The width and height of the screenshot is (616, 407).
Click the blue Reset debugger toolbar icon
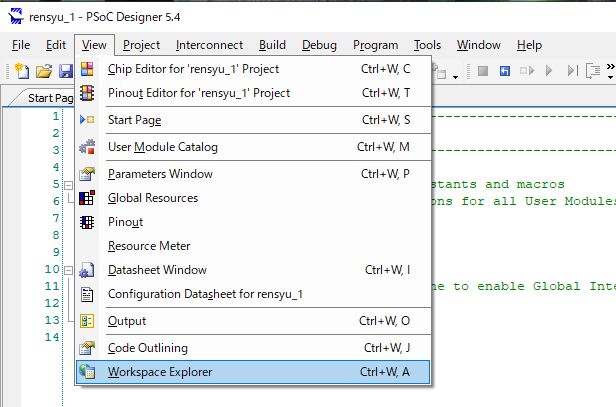[505, 71]
